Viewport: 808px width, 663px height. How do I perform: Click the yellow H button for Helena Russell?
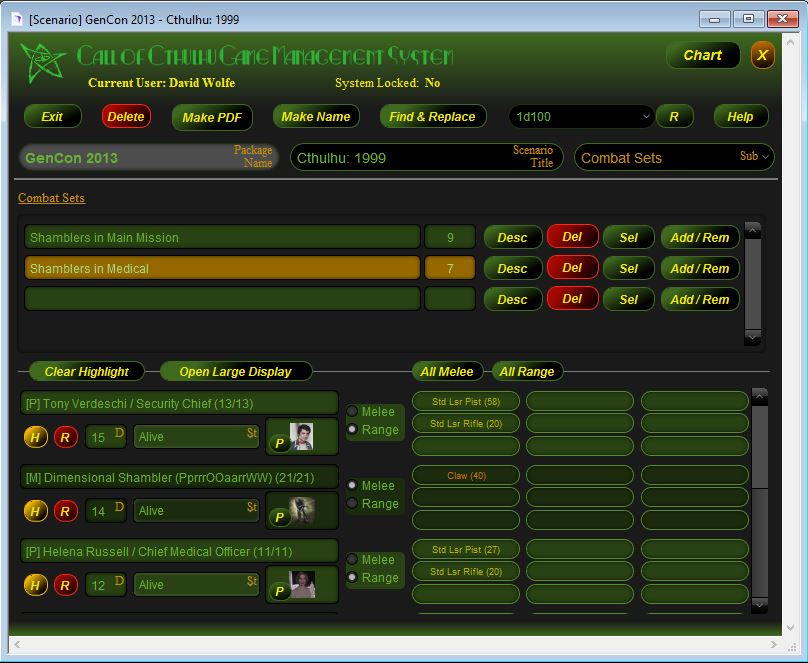pyautogui.click(x=36, y=585)
